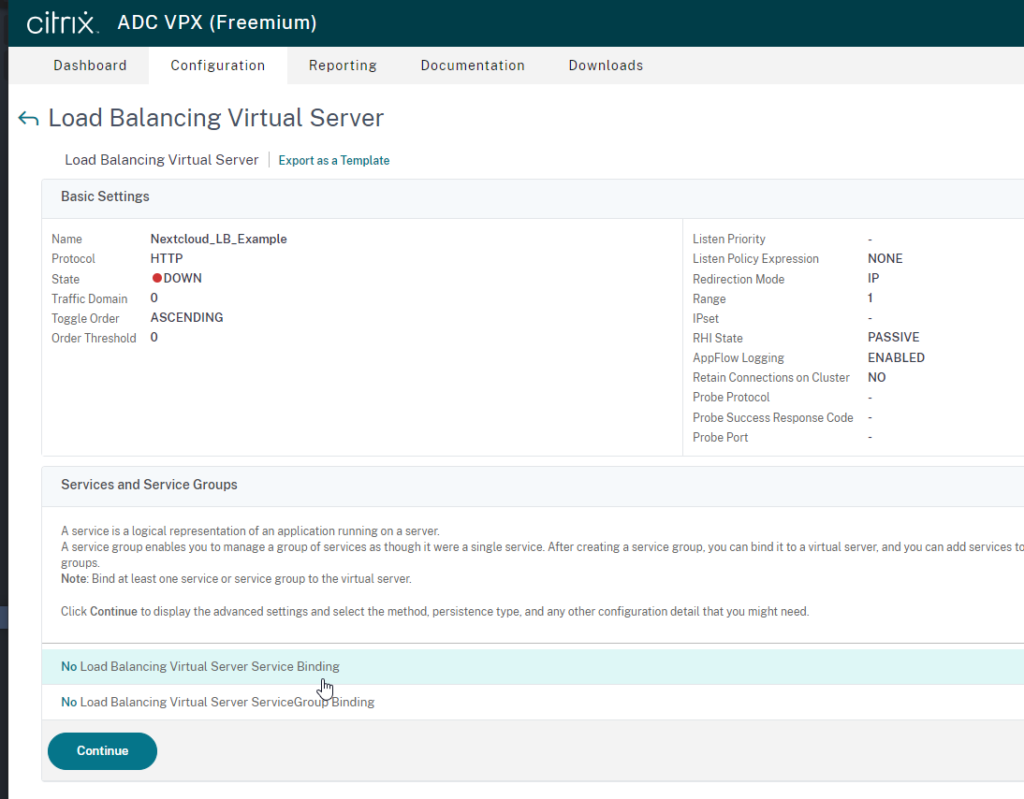Click the ASCENDING toggle order value
Screen dimensions: 1024x799
tap(187, 318)
